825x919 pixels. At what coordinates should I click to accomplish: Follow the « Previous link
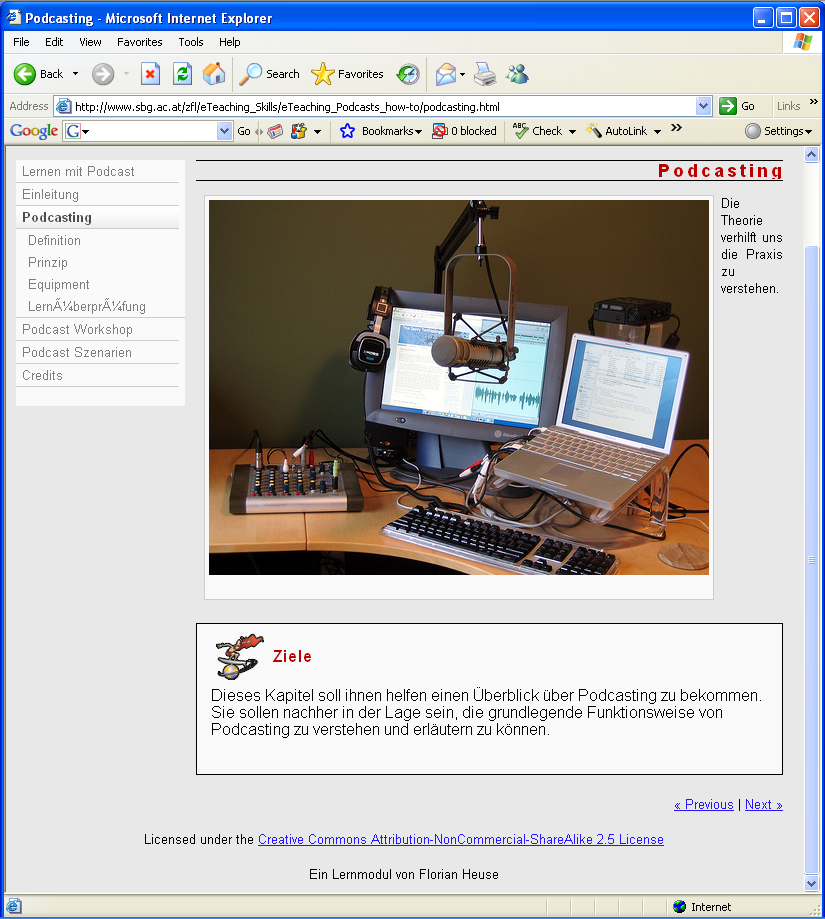(x=704, y=805)
